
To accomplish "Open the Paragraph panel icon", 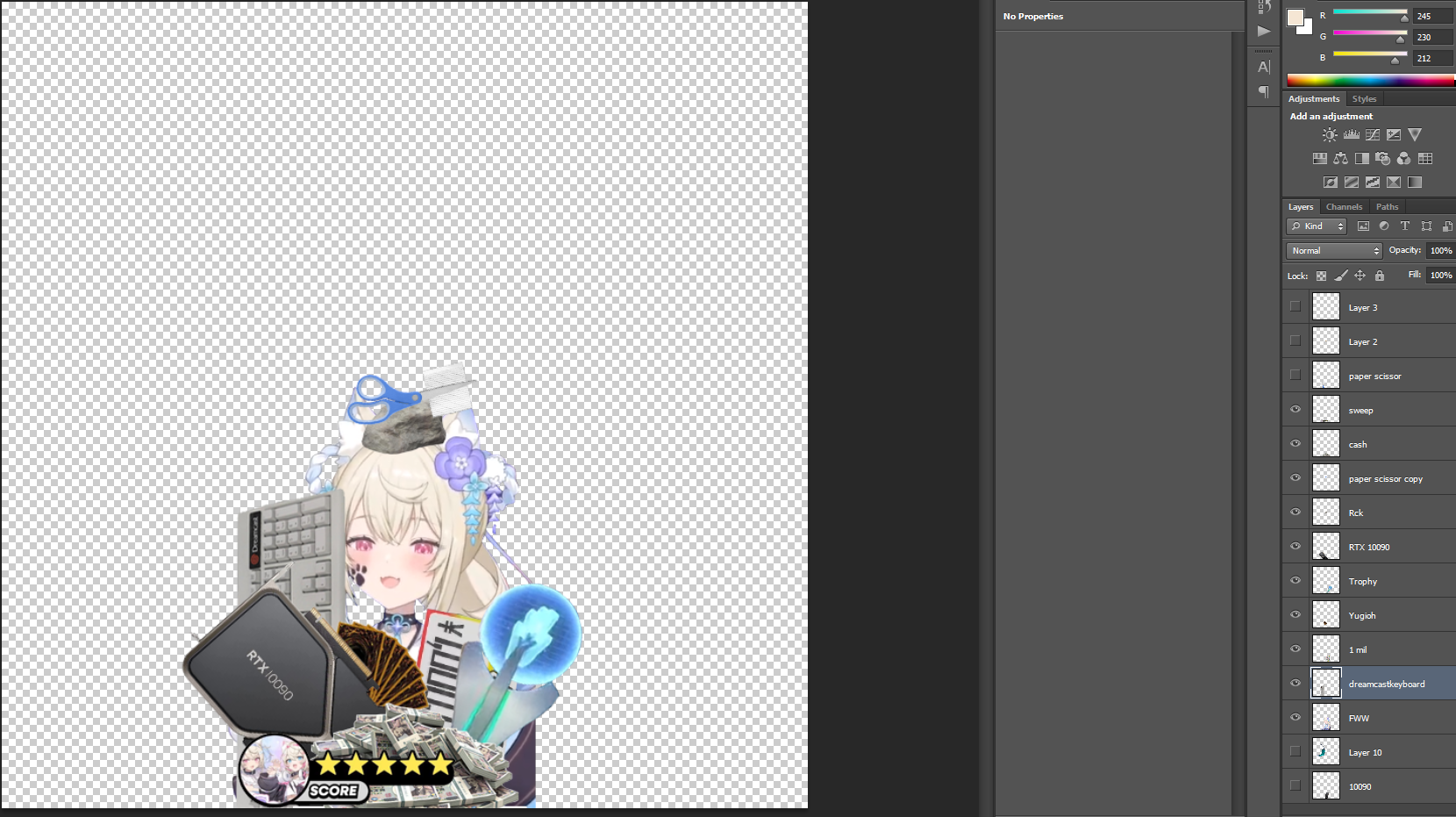I will (1264, 91).
